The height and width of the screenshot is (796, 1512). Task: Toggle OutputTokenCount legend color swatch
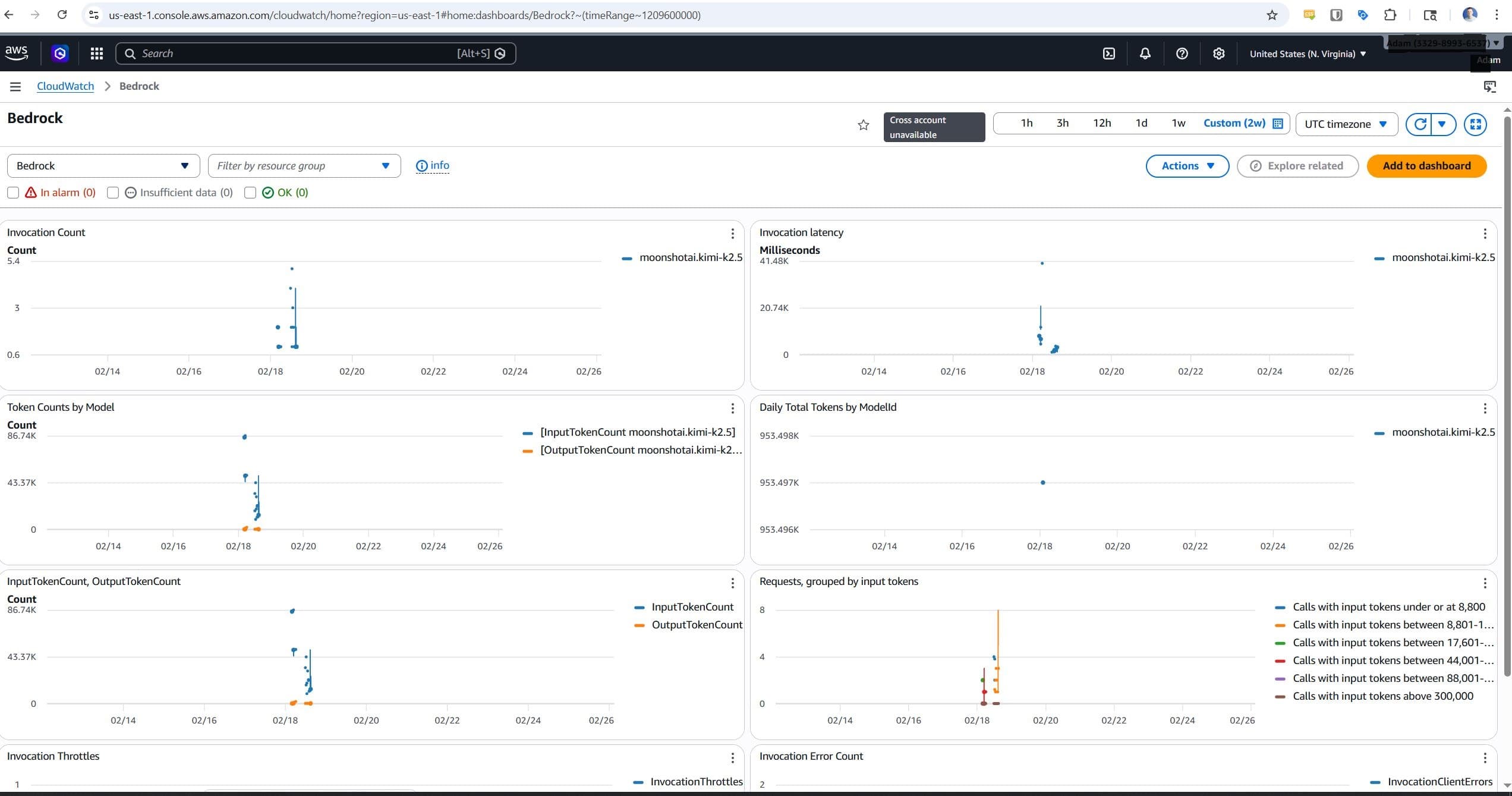coord(640,625)
